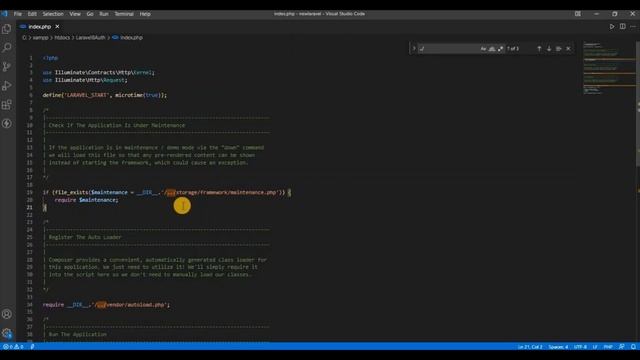Click the 'vendor/autoload.php' string
Viewport: 640px width, 360px height.
(x=136, y=305)
